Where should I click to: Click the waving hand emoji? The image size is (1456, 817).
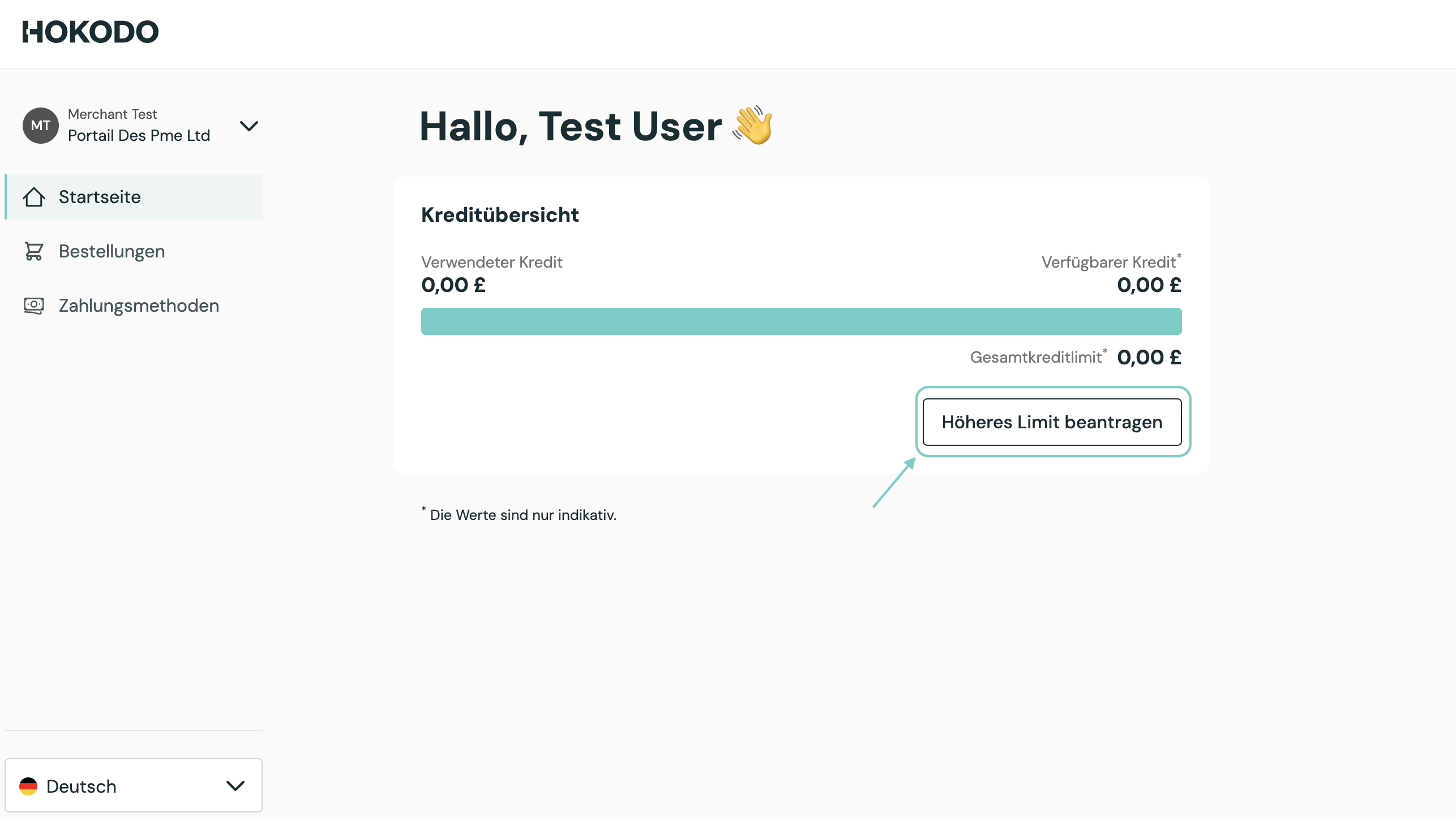pyautogui.click(x=753, y=126)
